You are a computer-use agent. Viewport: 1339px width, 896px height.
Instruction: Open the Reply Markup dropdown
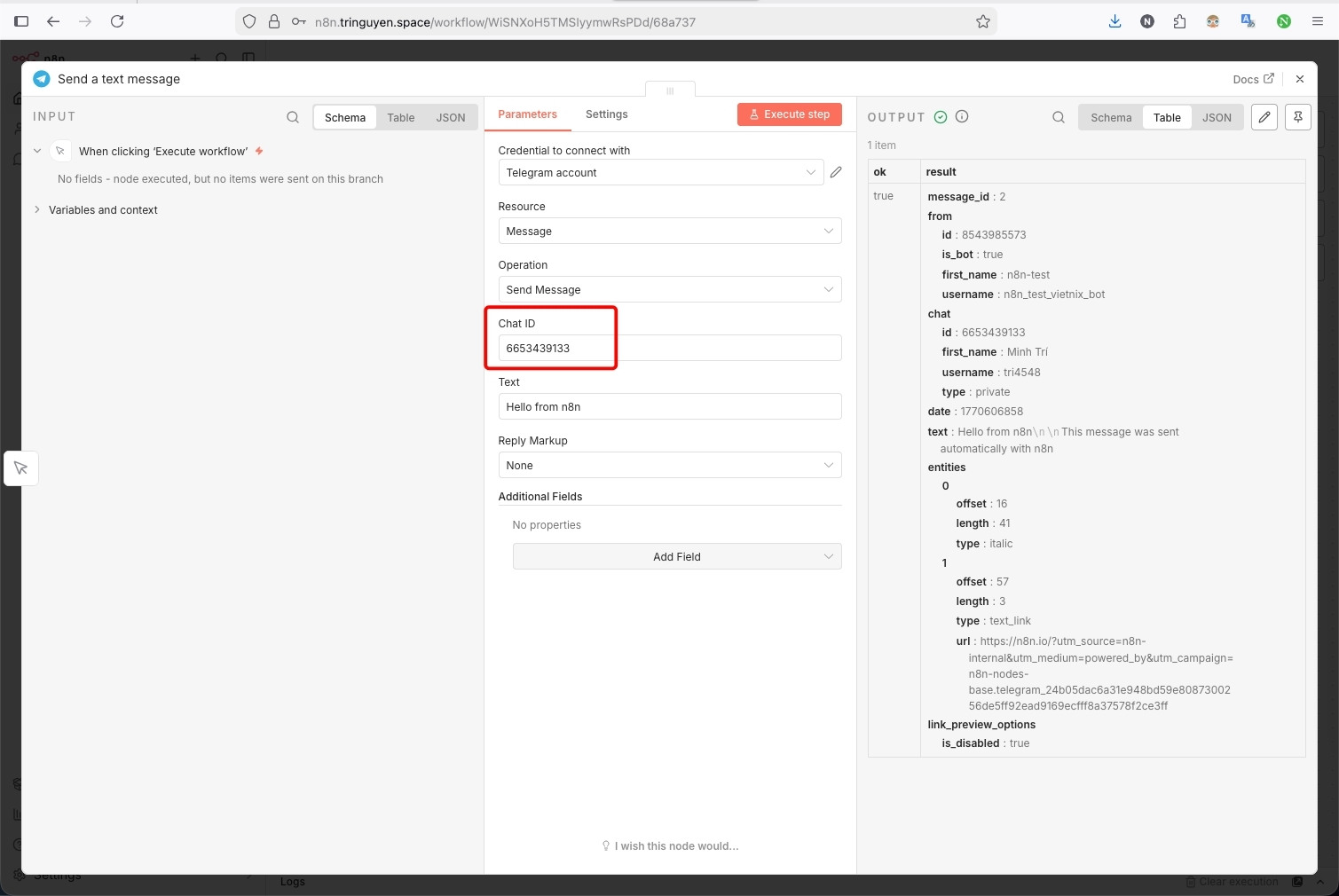click(669, 465)
